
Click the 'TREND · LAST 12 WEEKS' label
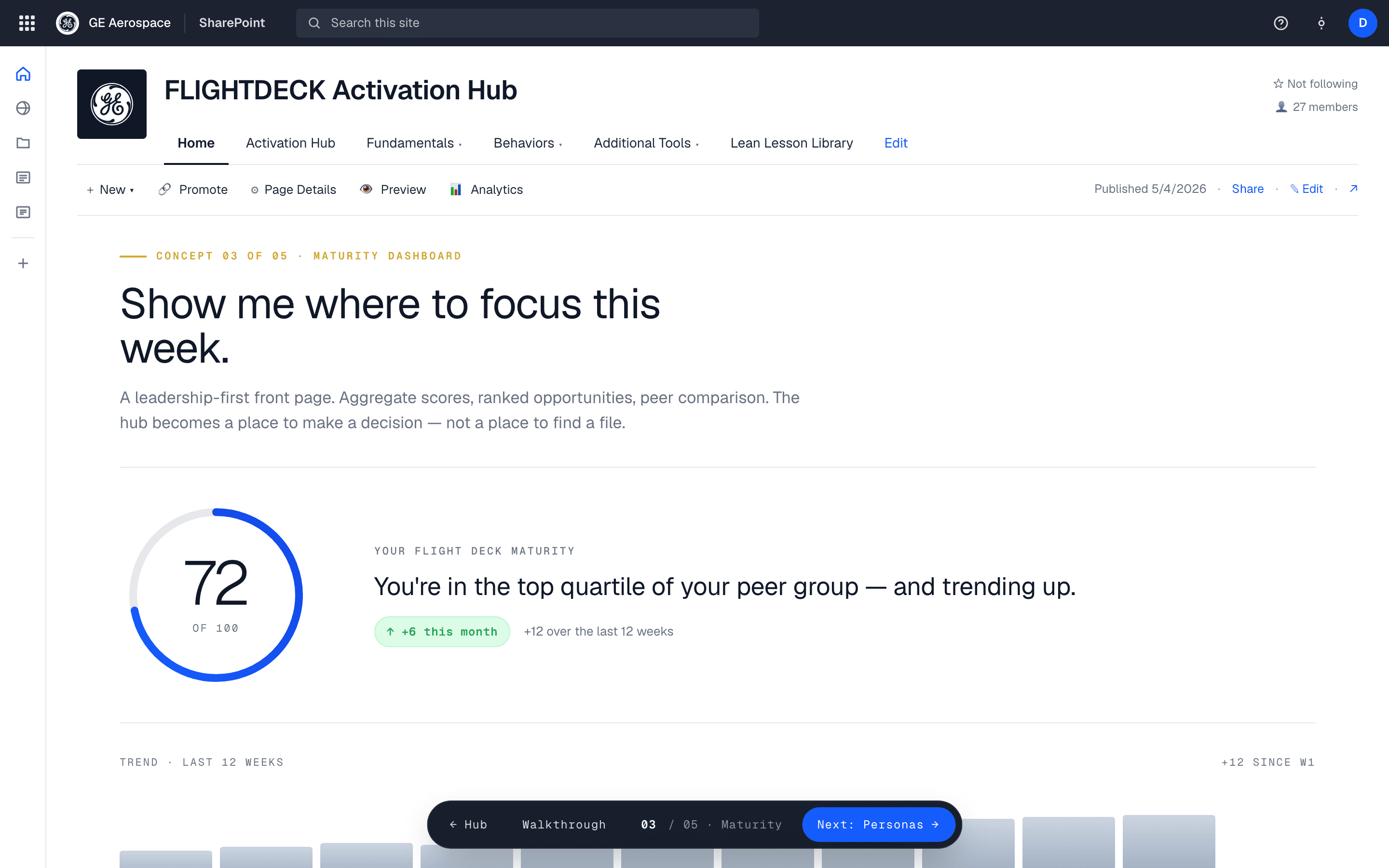click(x=202, y=762)
